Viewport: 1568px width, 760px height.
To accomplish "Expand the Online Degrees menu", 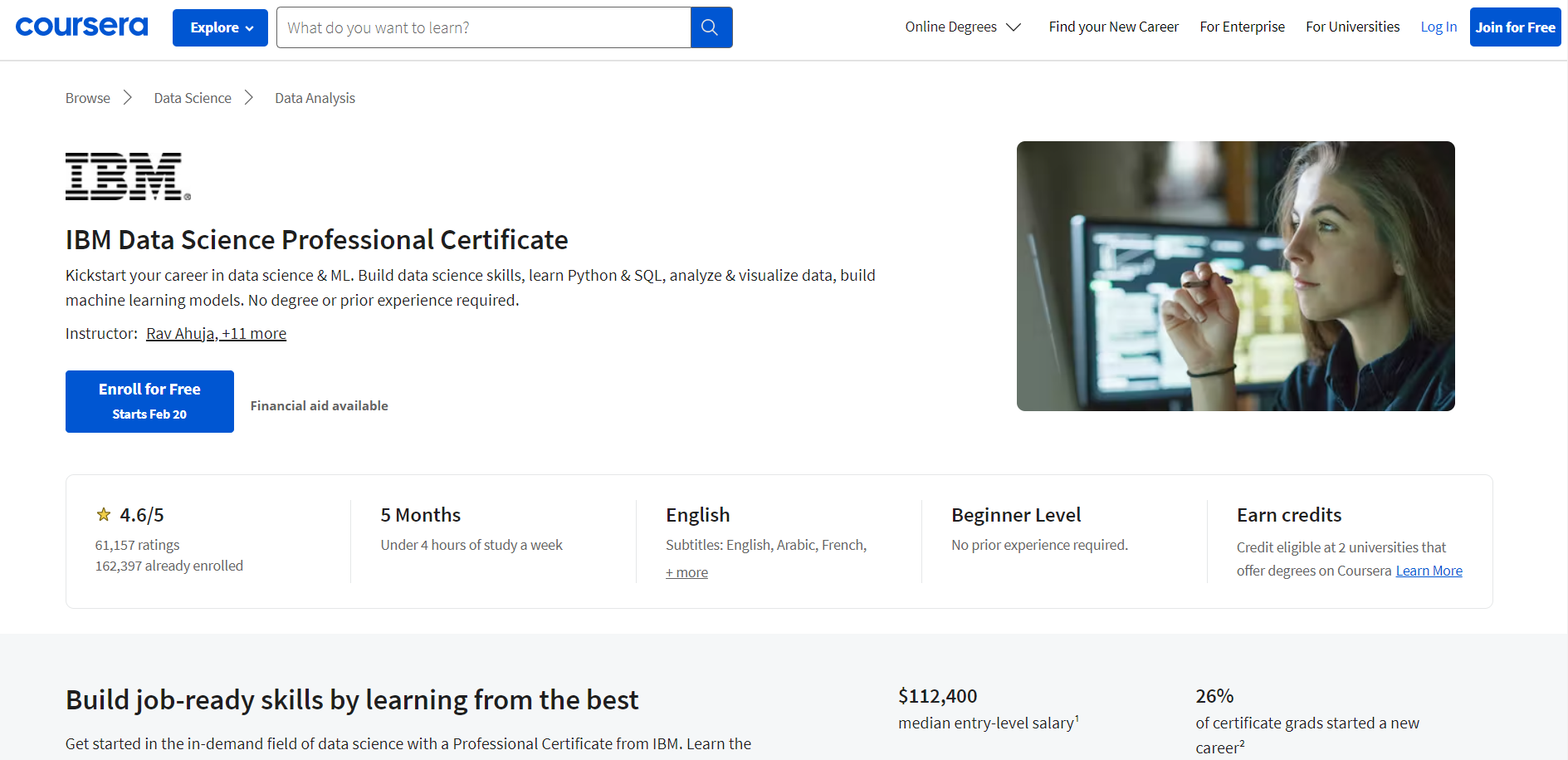I will click(x=963, y=27).
